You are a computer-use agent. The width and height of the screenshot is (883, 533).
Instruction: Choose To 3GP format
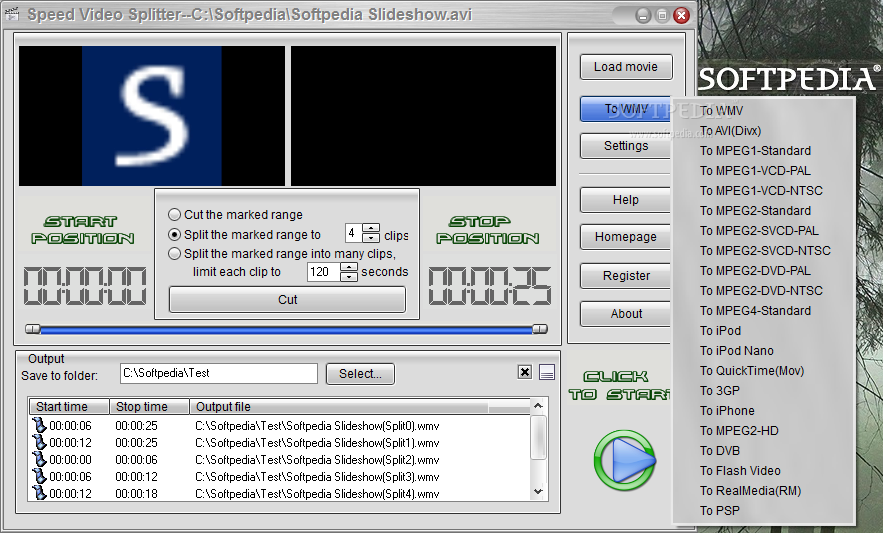[720, 390]
